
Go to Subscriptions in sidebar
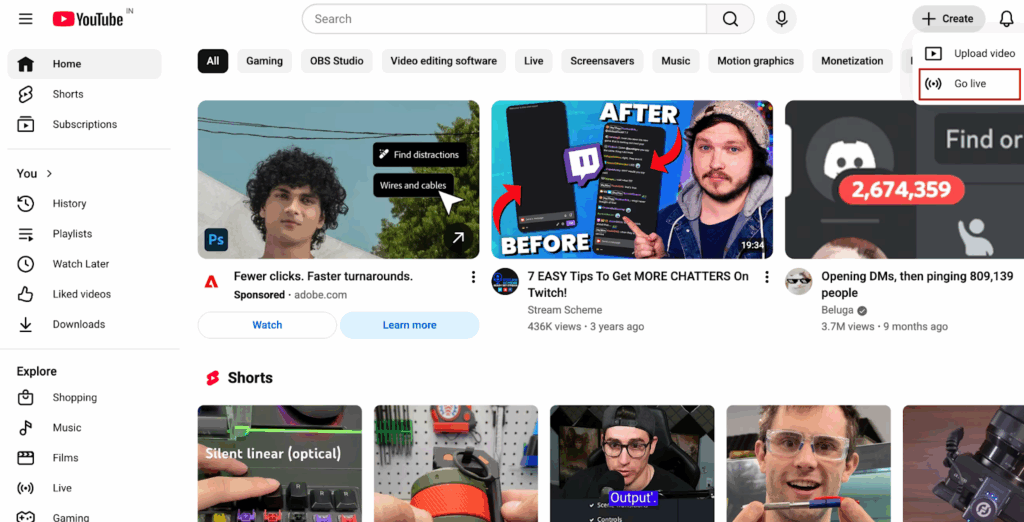click(84, 124)
